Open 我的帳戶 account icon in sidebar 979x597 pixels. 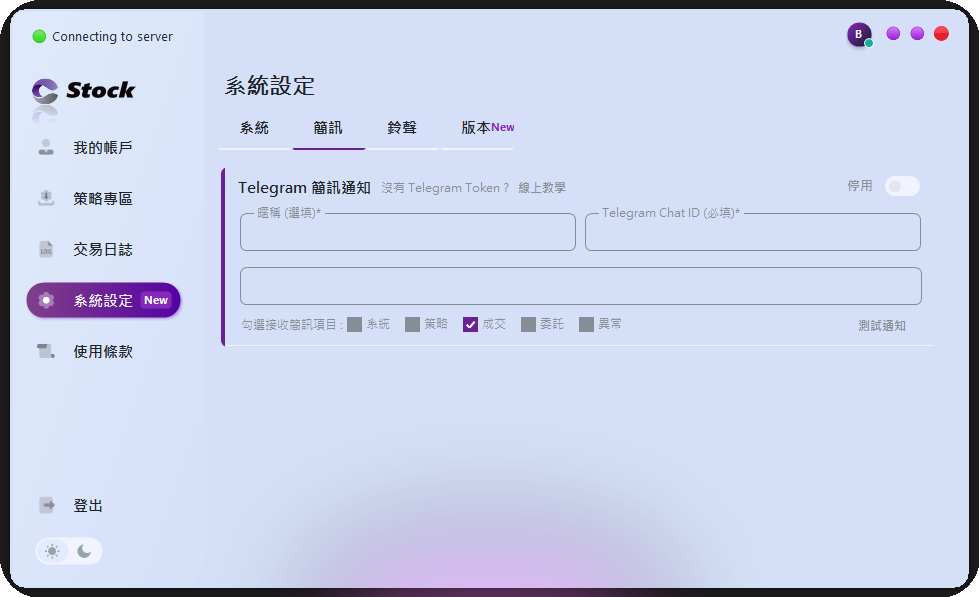46,147
